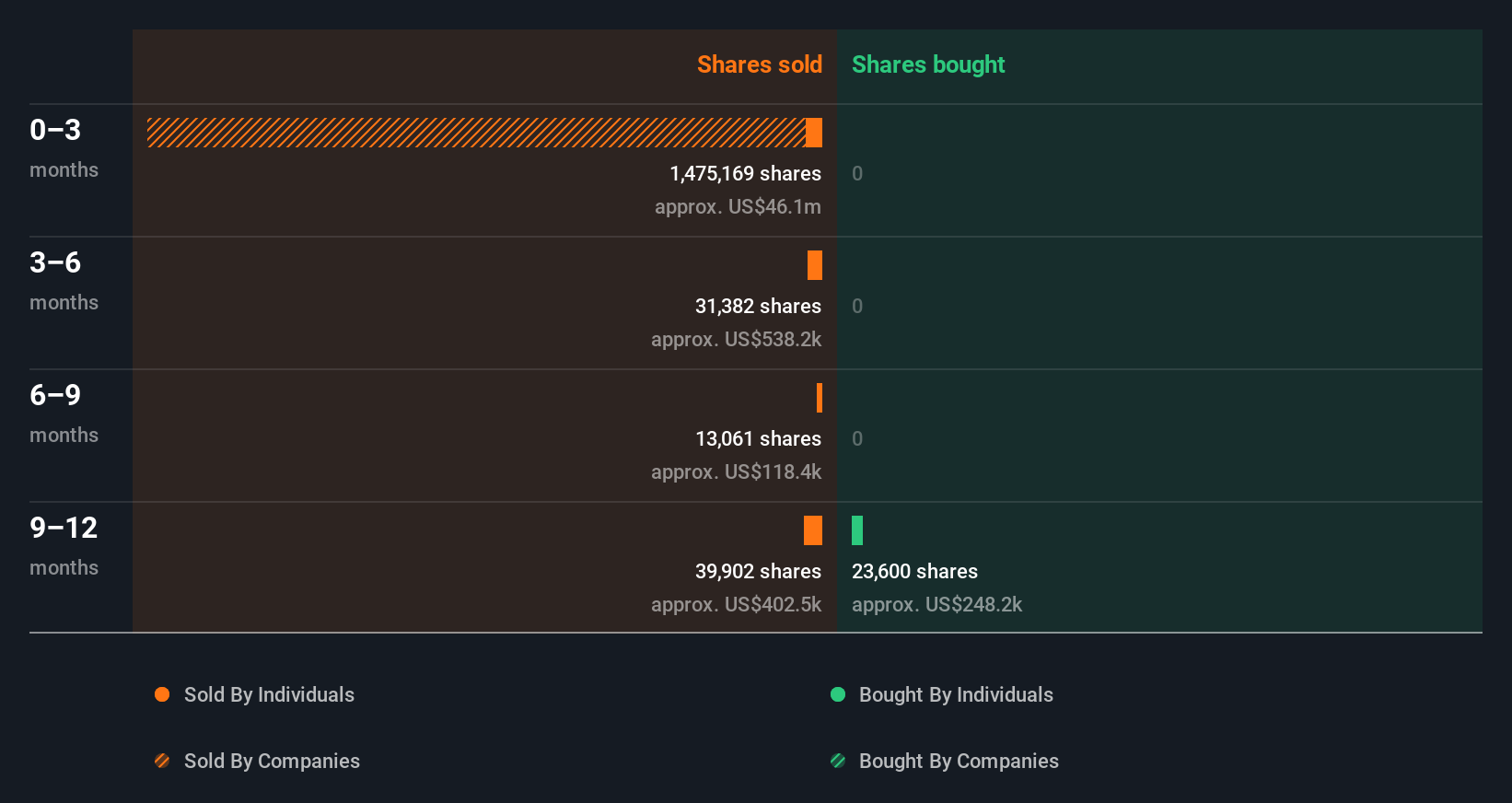This screenshot has width=1512, height=803.
Task: Click the green Bought By Individuals legend dot
Action: tap(838, 694)
